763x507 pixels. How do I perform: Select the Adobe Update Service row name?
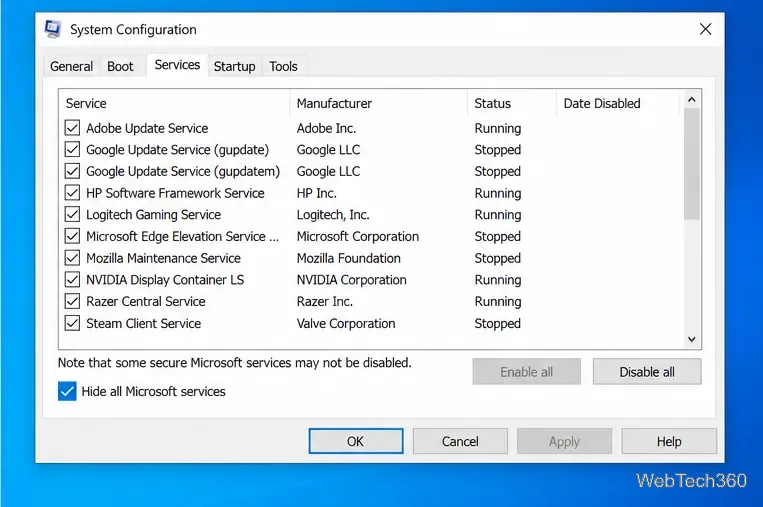point(147,128)
